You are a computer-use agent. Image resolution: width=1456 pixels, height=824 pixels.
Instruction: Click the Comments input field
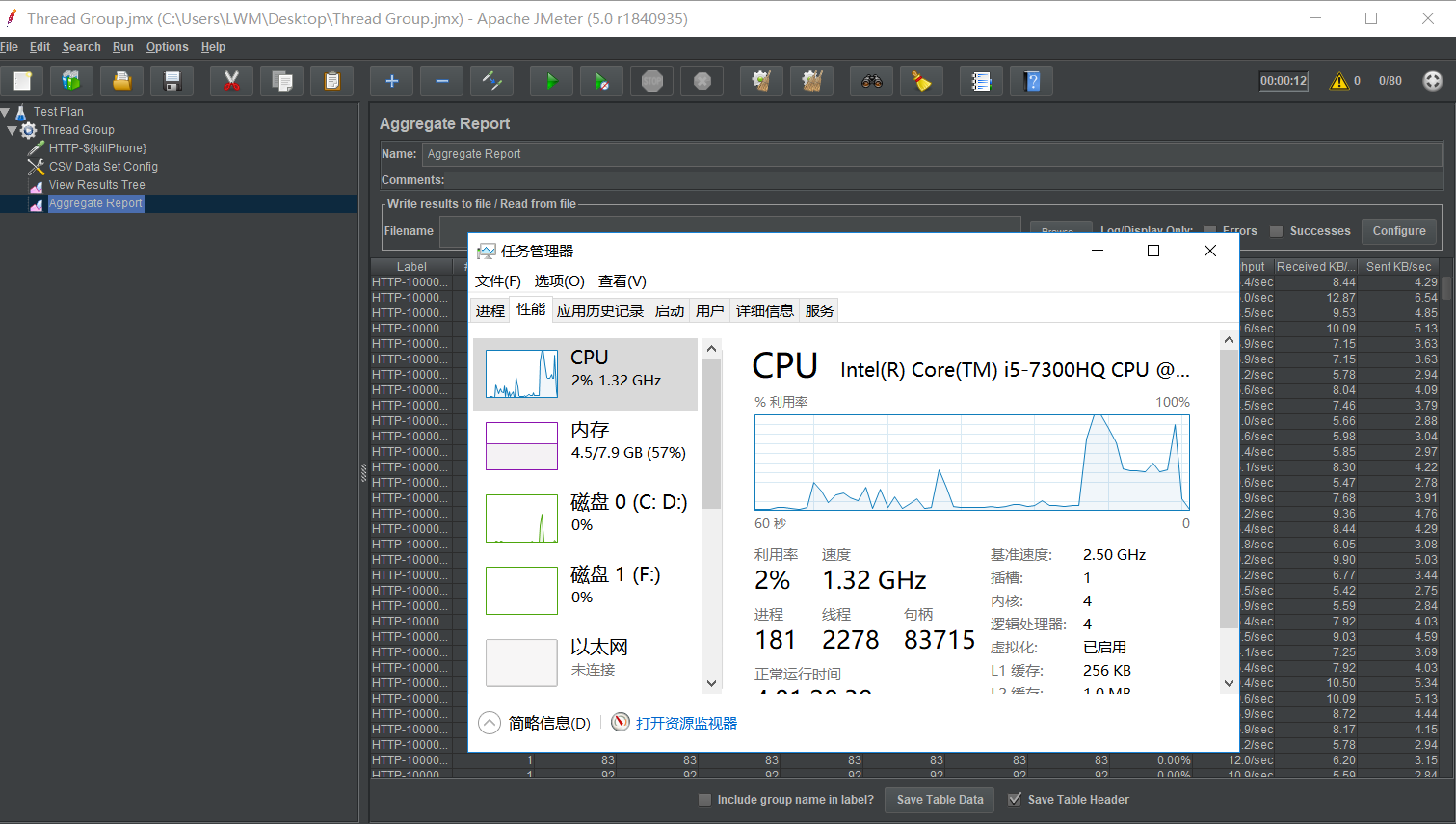[x=944, y=180]
